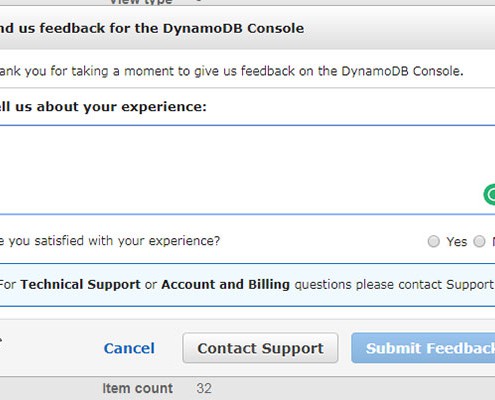Click the Cancel link
The width and height of the screenshot is (495, 400).
[x=129, y=348]
